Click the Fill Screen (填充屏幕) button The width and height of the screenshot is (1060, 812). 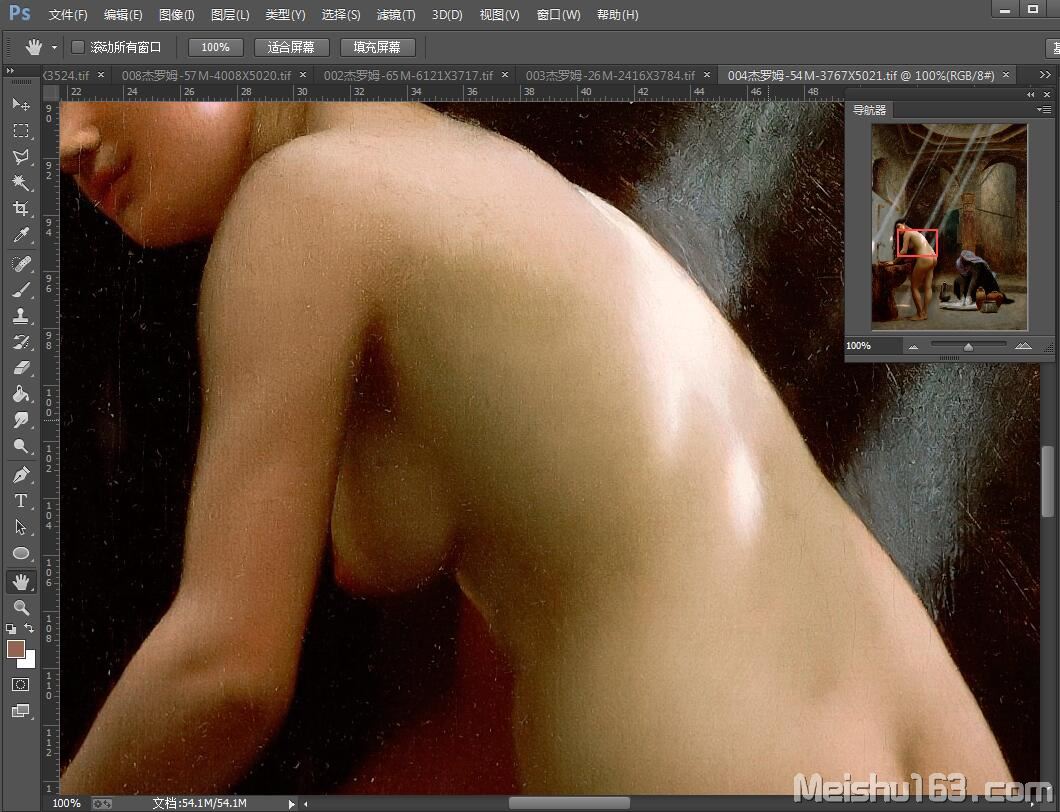click(377, 47)
